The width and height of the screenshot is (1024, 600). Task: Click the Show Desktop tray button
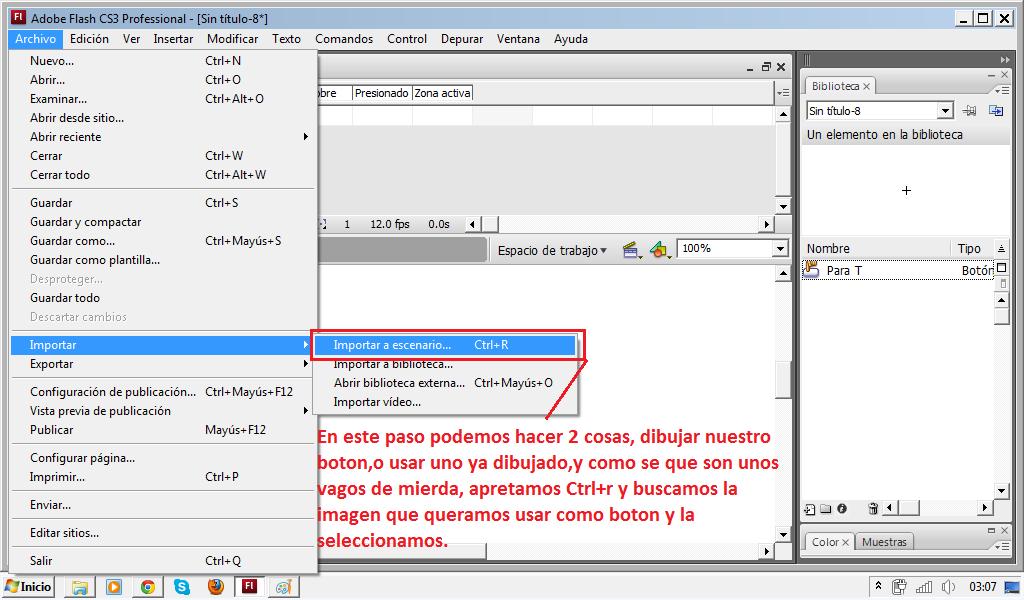[1013, 587]
